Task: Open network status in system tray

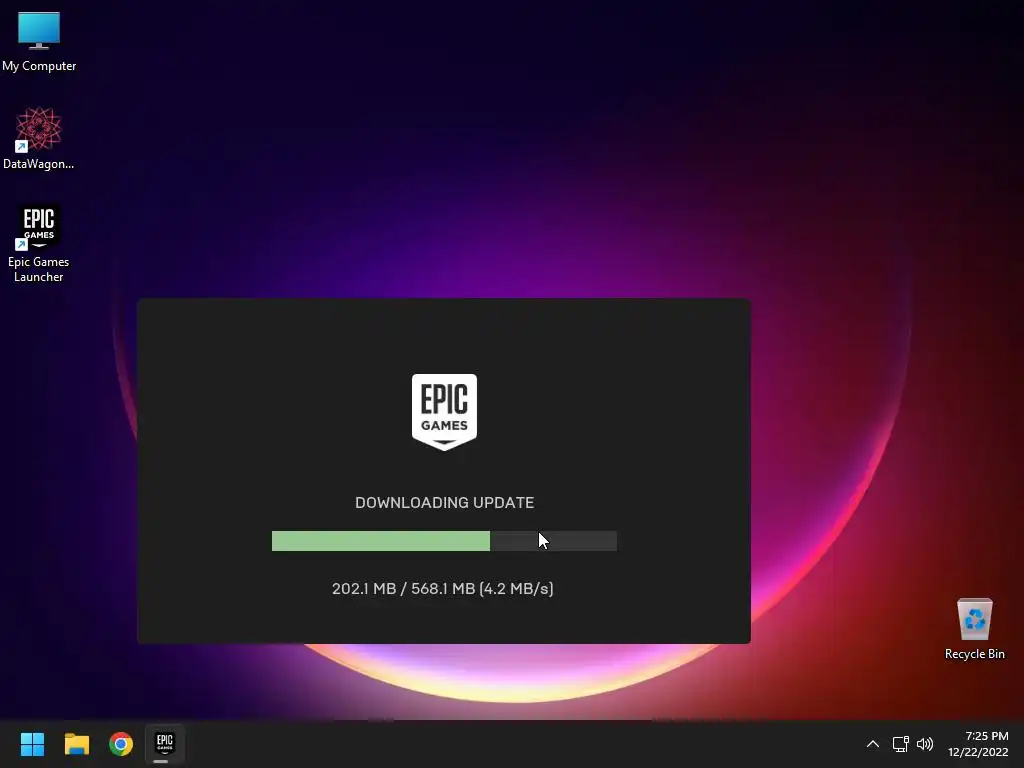Action: click(x=901, y=744)
